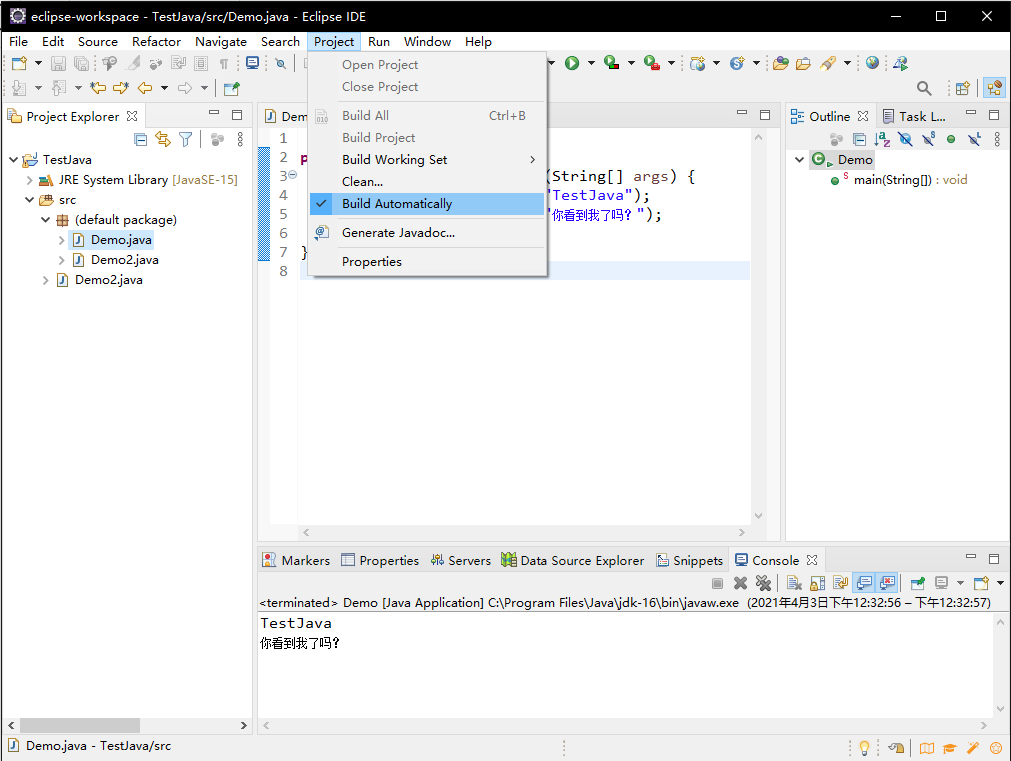Click the Display Selected Console icon
This screenshot has height=761, width=1011.
tap(941, 584)
